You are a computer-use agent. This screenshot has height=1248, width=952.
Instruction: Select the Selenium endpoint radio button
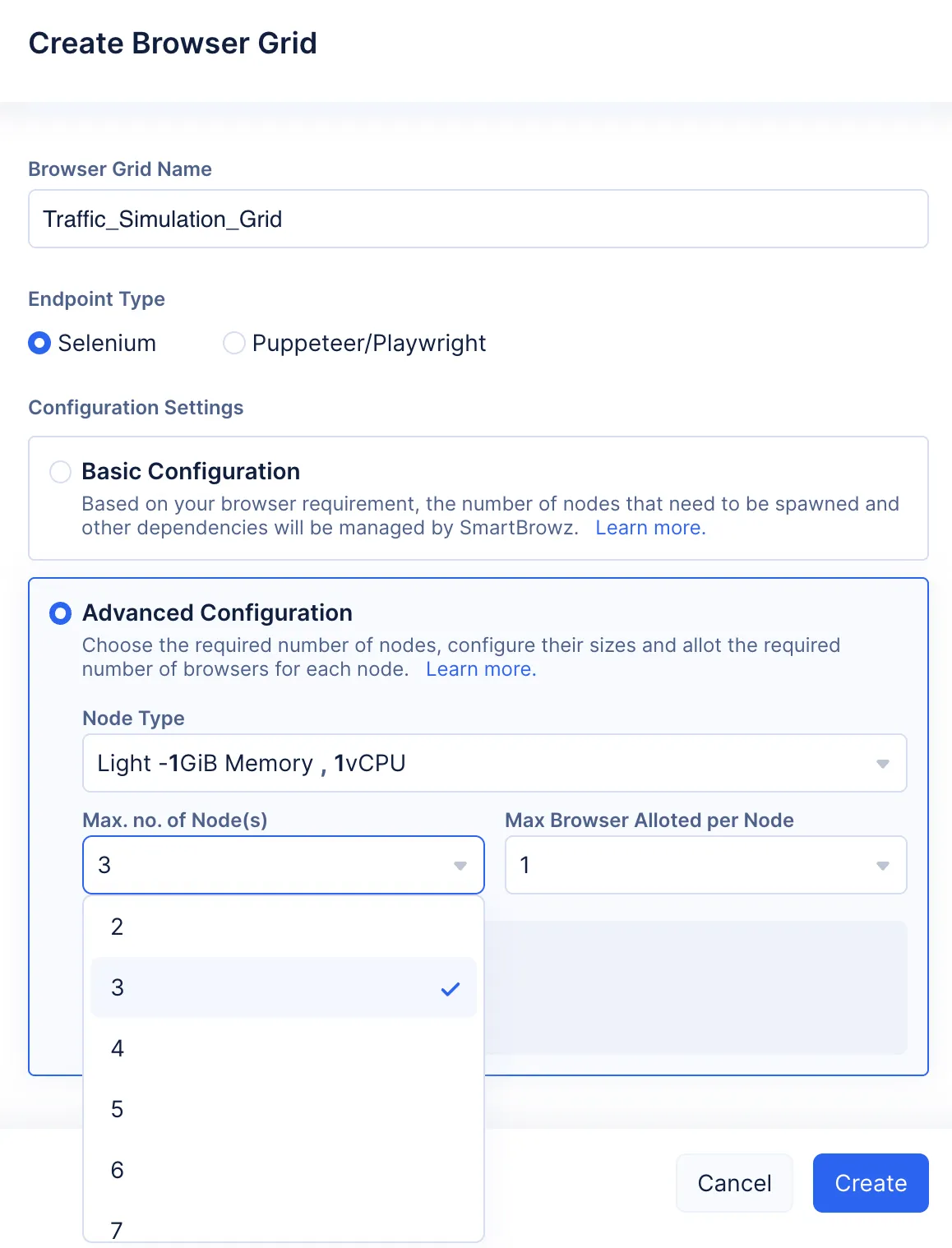[39, 343]
